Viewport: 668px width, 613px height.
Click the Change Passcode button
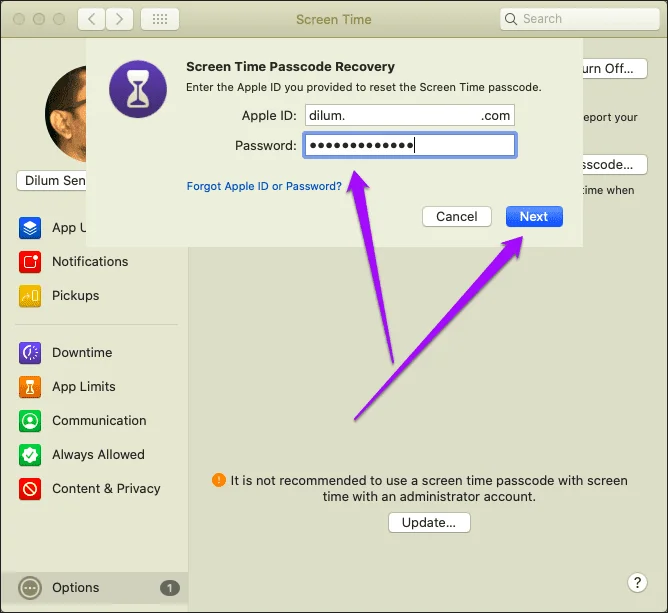pos(615,164)
